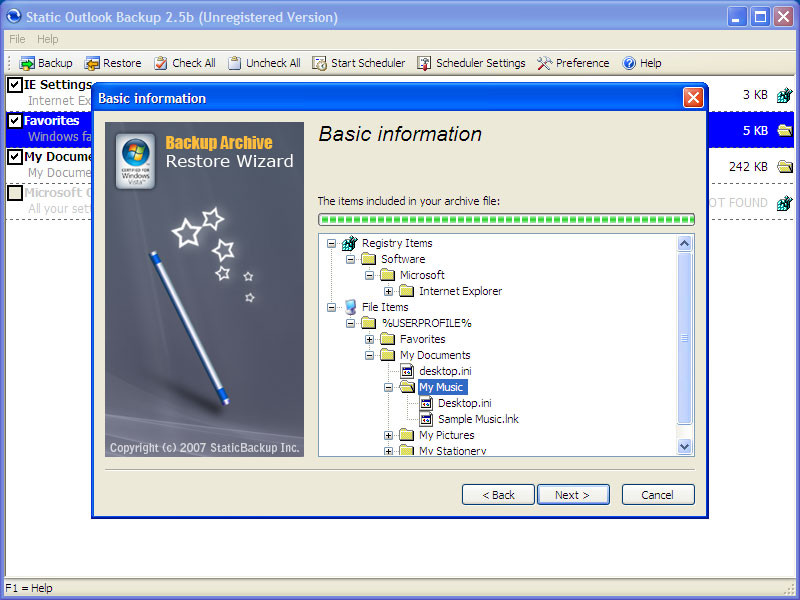Collapse the File Items tree node
This screenshot has width=800, height=600.
(x=331, y=307)
